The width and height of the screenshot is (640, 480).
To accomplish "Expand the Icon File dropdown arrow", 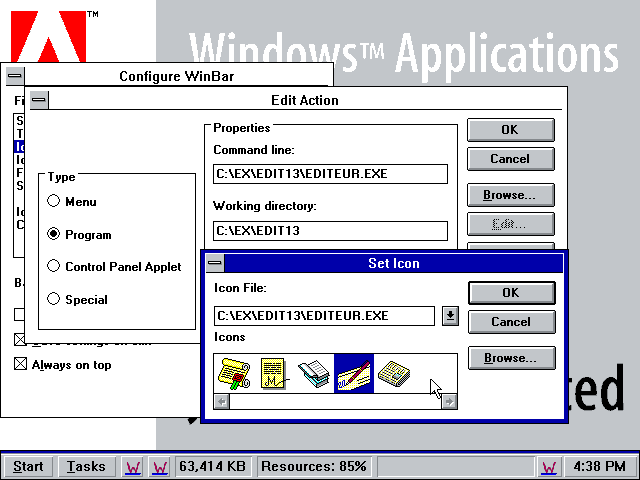I will (x=450, y=316).
